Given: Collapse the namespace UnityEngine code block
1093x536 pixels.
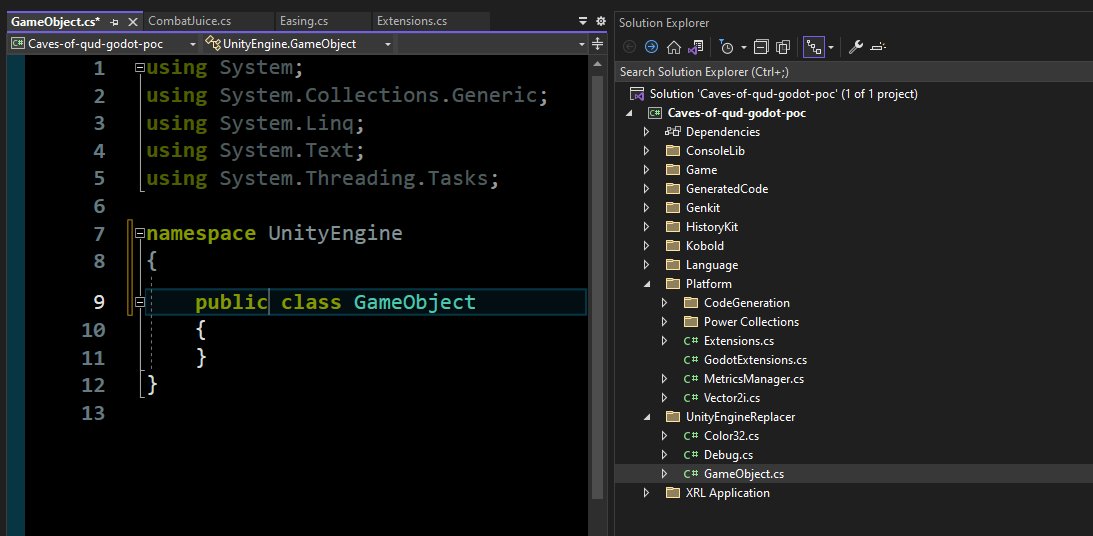Looking at the screenshot, I should point(139,234).
